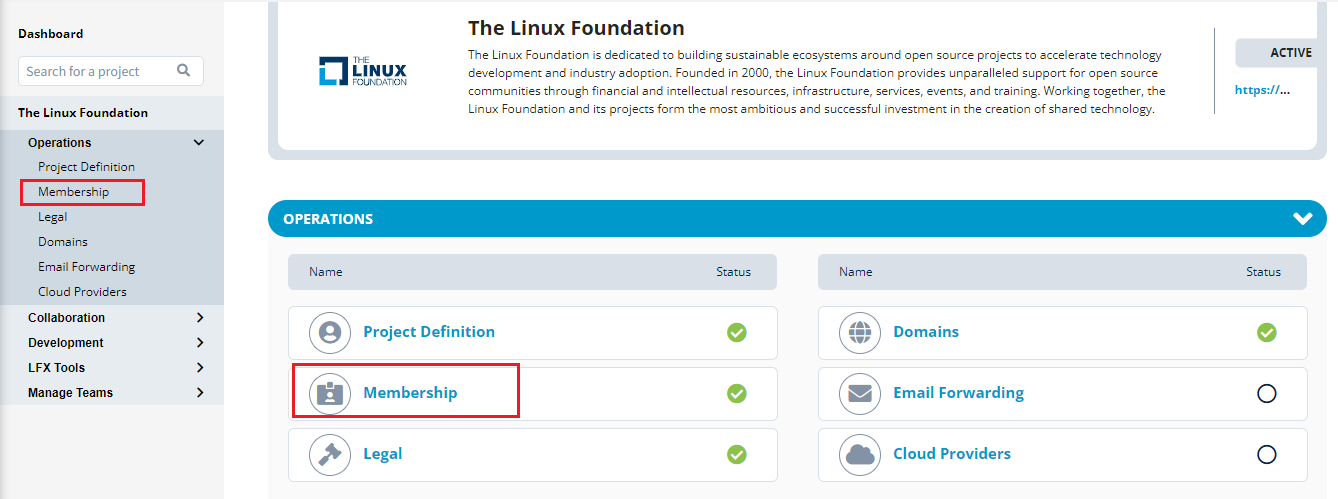
Task: Click the Cloud Providers empty status circle
Action: coord(1266,454)
